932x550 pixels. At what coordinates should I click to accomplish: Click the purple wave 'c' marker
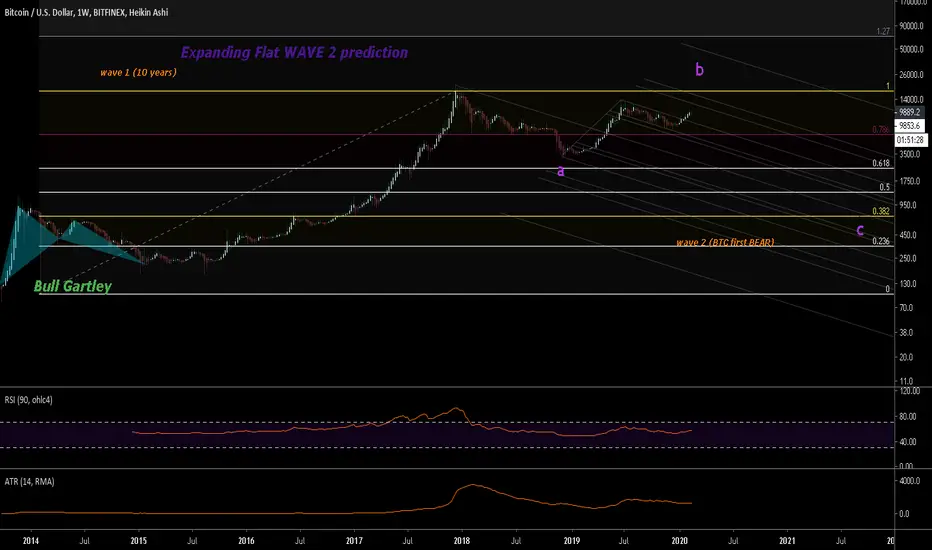860,230
